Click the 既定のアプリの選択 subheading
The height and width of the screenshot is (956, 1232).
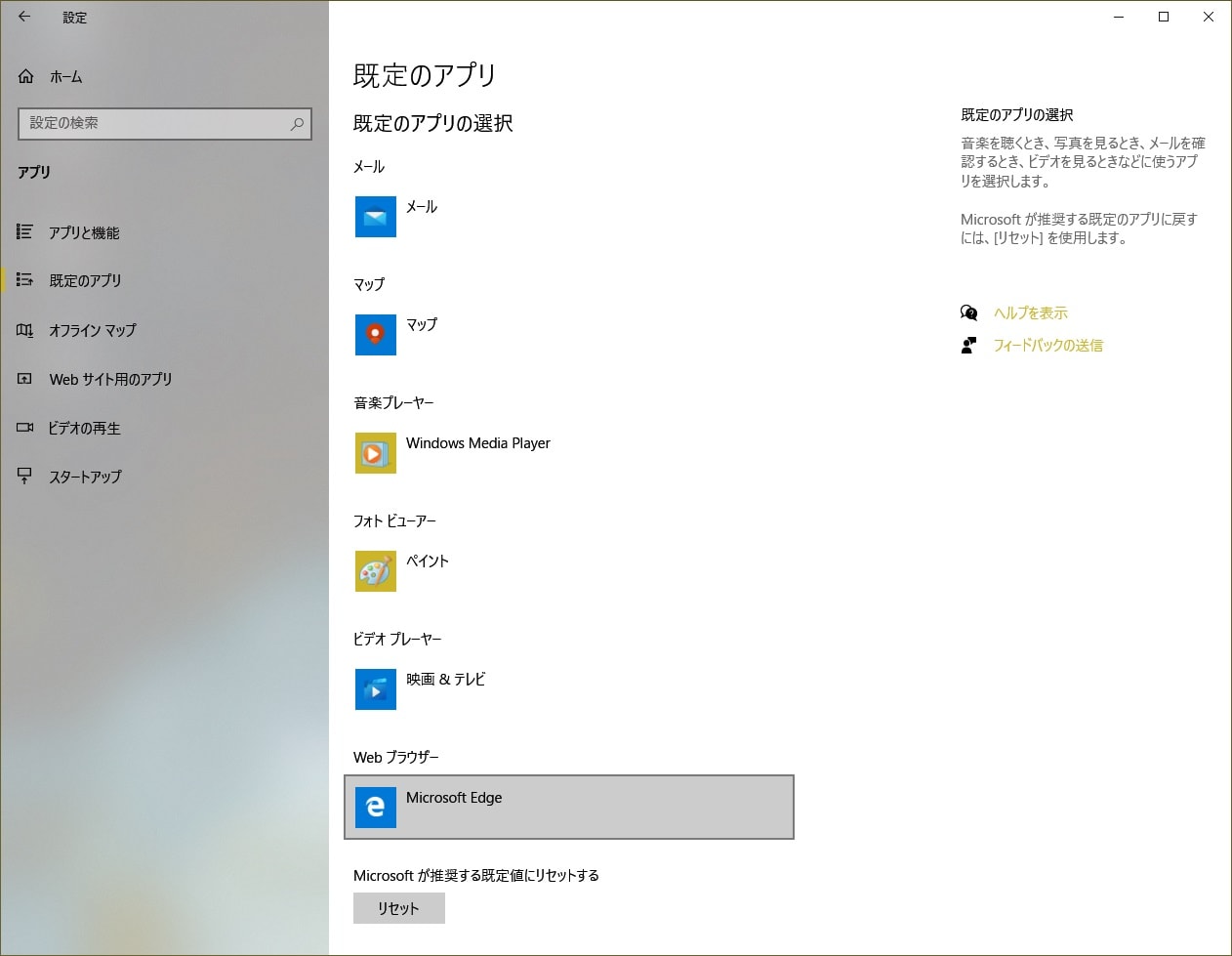point(432,123)
